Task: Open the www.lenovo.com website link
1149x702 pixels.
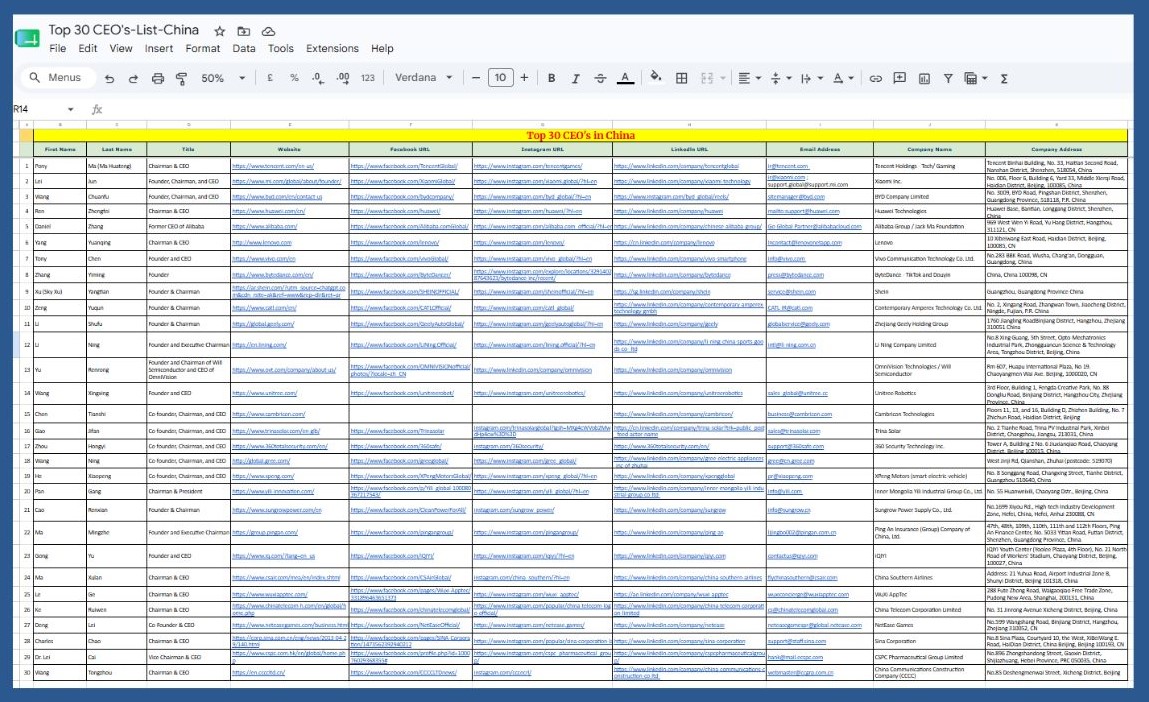Action: click(262, 243)
